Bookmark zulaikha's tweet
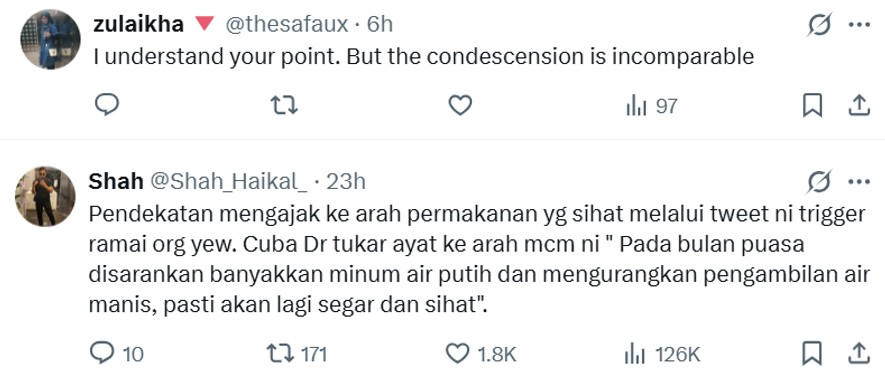The image size is (885, 385). pos(812,106)
